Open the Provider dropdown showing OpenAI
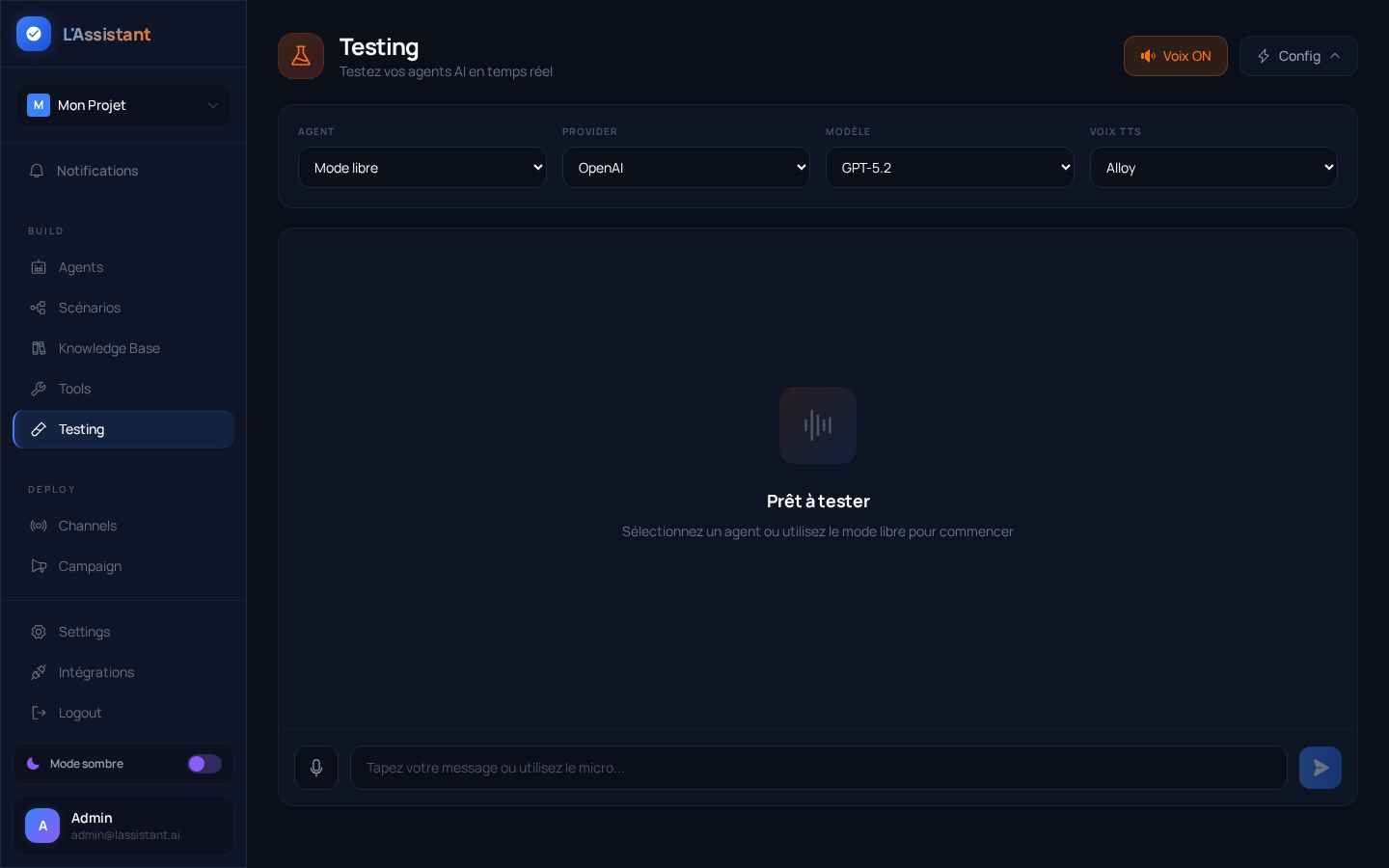 [x=686, y=168]
